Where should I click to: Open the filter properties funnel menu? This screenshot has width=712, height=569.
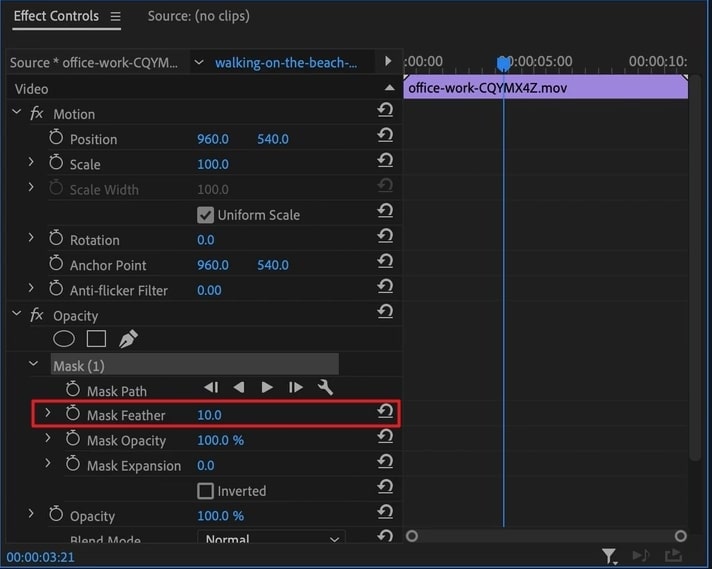point(609,555)
